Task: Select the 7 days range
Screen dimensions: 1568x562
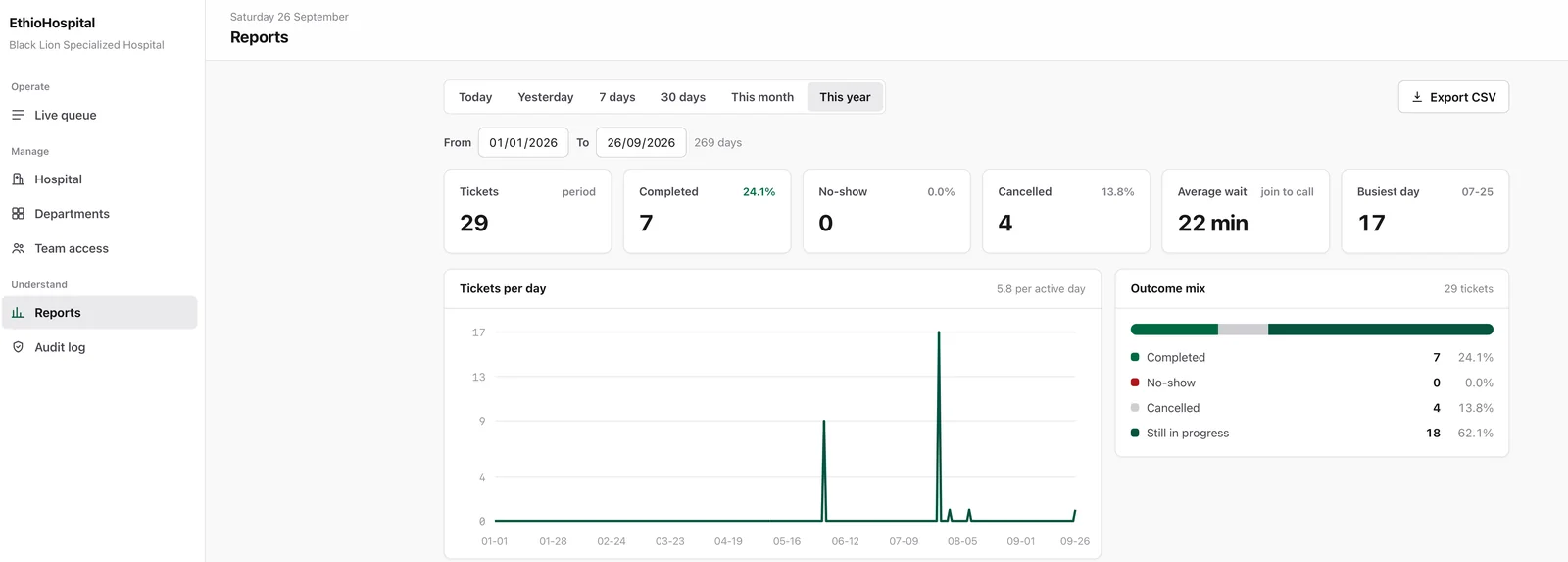Action: pyautogui.click(x=617, y=97)
